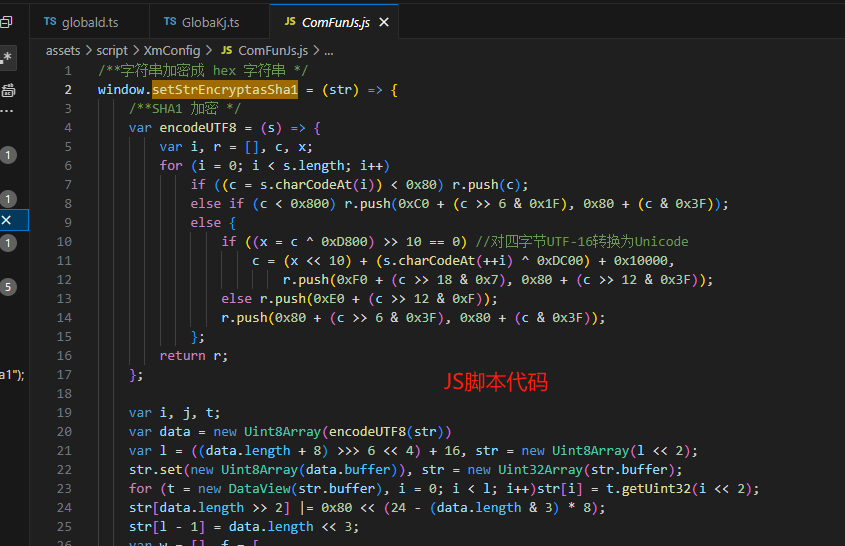Click the encodeUTF8 variable declaration on line 4
Viewport: 845px width, 546px height.
point(198,128)
